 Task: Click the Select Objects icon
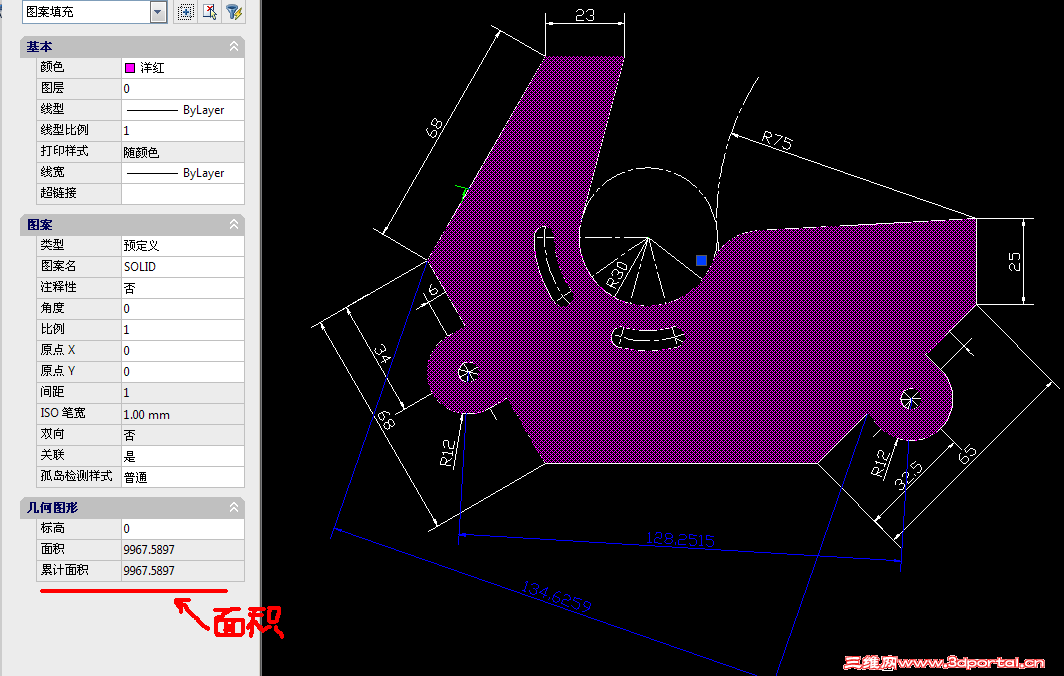(210, 12)
